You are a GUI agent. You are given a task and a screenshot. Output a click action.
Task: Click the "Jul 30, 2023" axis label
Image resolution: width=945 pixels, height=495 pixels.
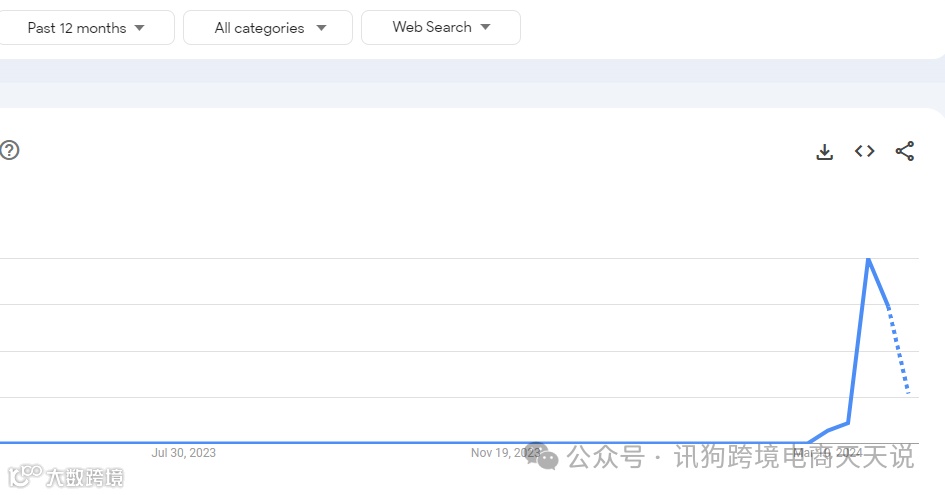183,453
